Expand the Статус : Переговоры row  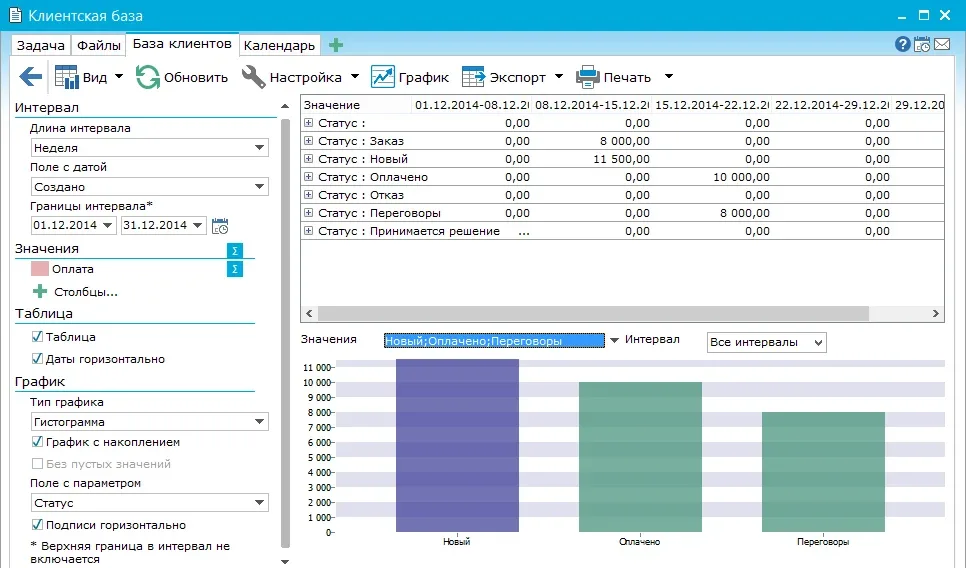[309, 213]
